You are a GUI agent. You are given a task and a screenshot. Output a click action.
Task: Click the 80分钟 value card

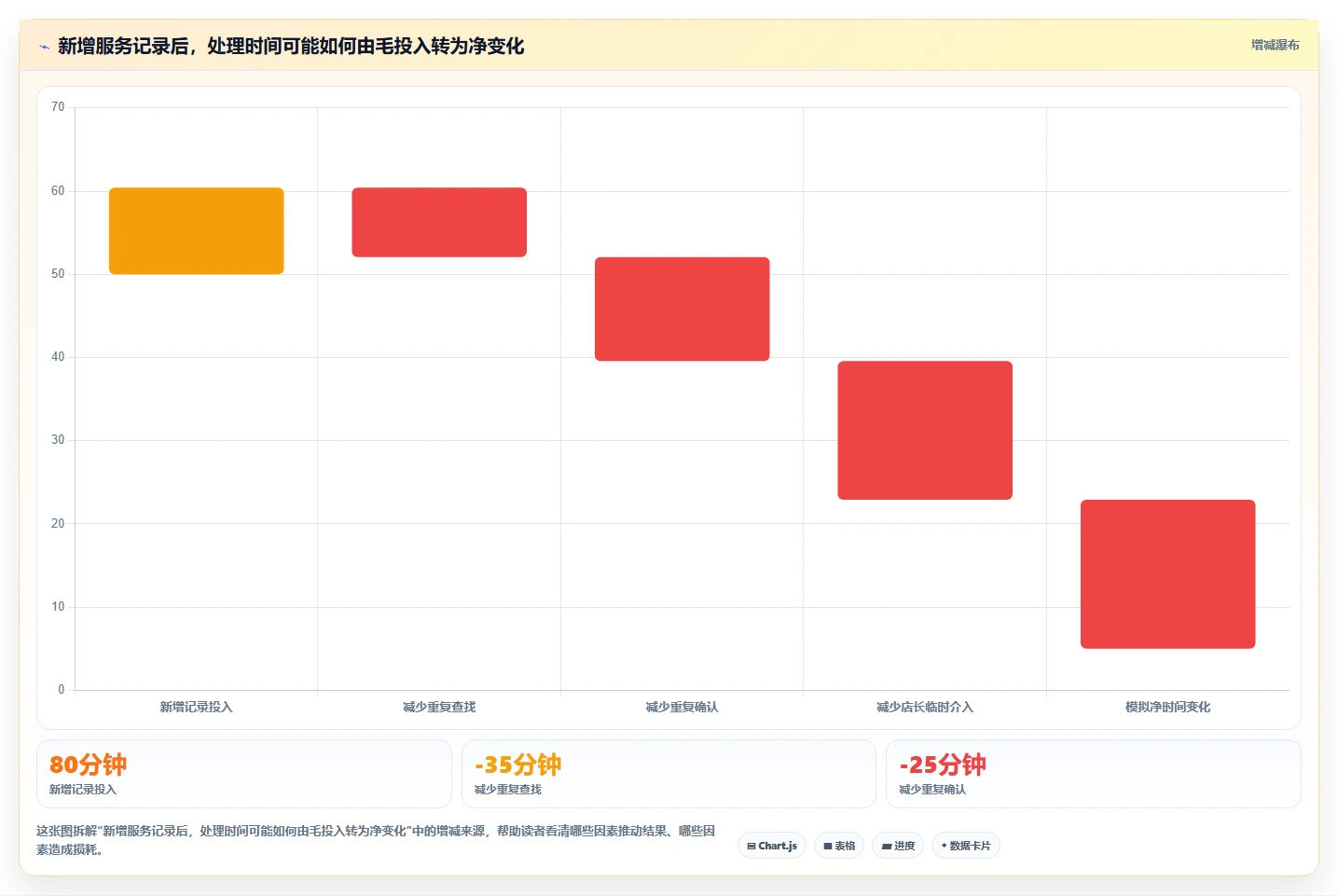click(x=244, y=774)
